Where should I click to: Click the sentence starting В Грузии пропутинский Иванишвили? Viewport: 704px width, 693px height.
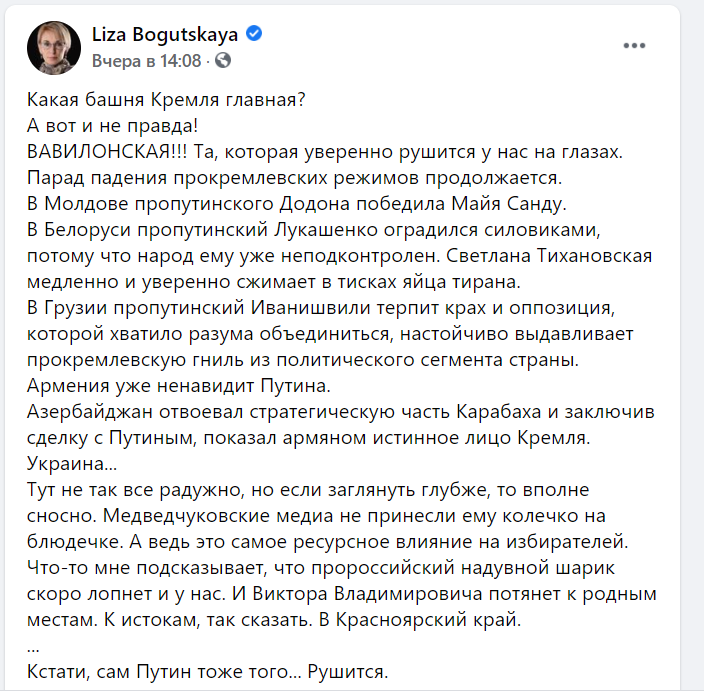click(330, 334)
